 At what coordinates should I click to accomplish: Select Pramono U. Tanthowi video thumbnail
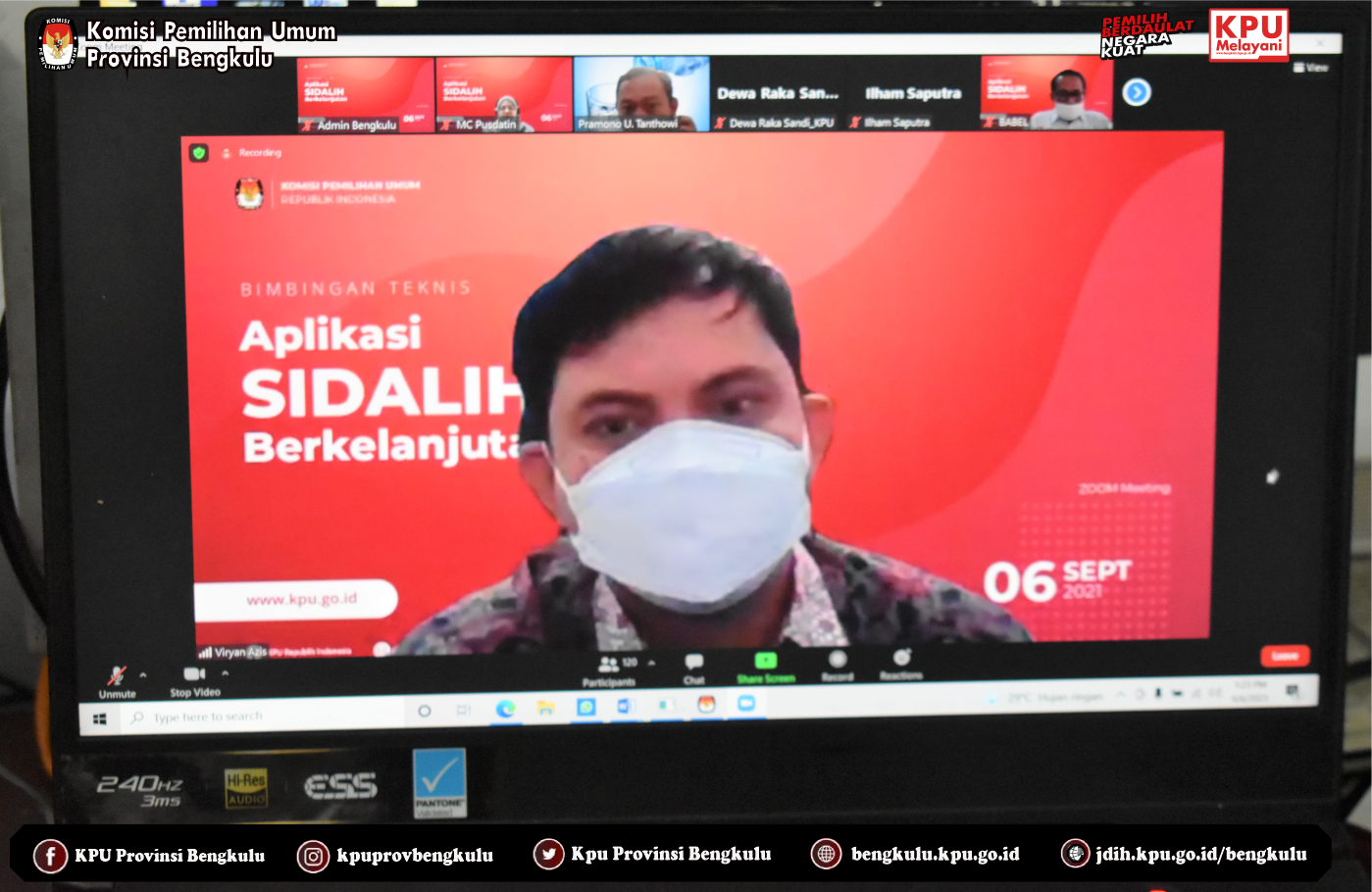coord(640,94)
